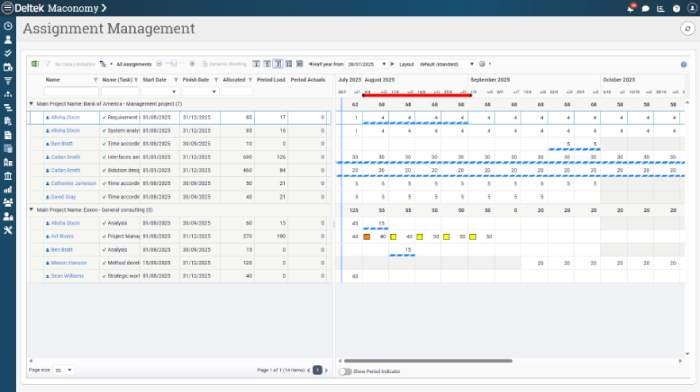
Task: Open the hierarchy org-chart sidebar icon
Action: click(x=8, y=94)
